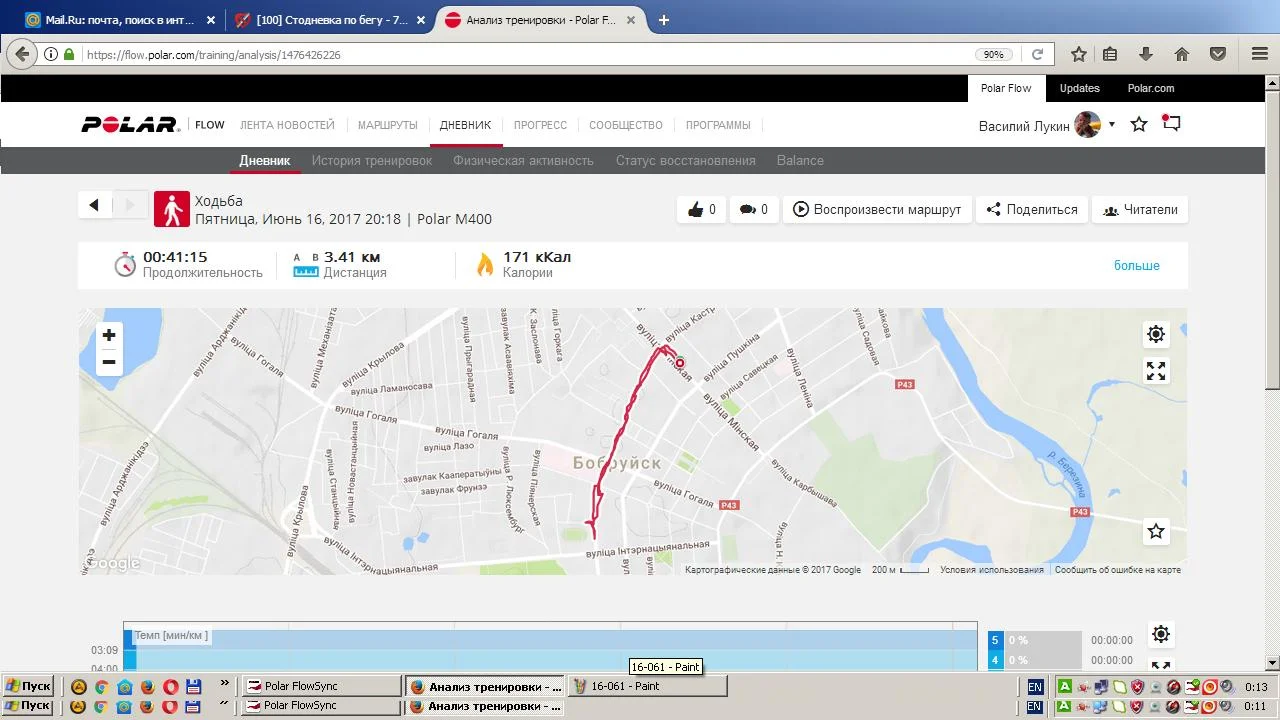Recenter the chart with the target icon
This screenshot has height=720, width=1280.
[x=1161, y=633]
